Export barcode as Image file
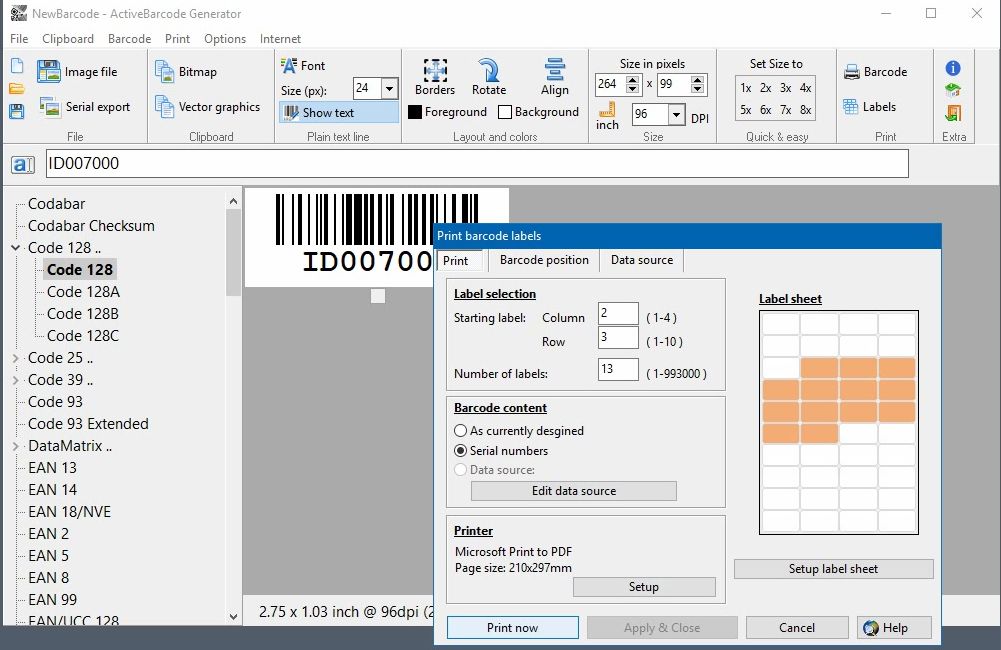The image size is (1001, 650). point(77,72)
